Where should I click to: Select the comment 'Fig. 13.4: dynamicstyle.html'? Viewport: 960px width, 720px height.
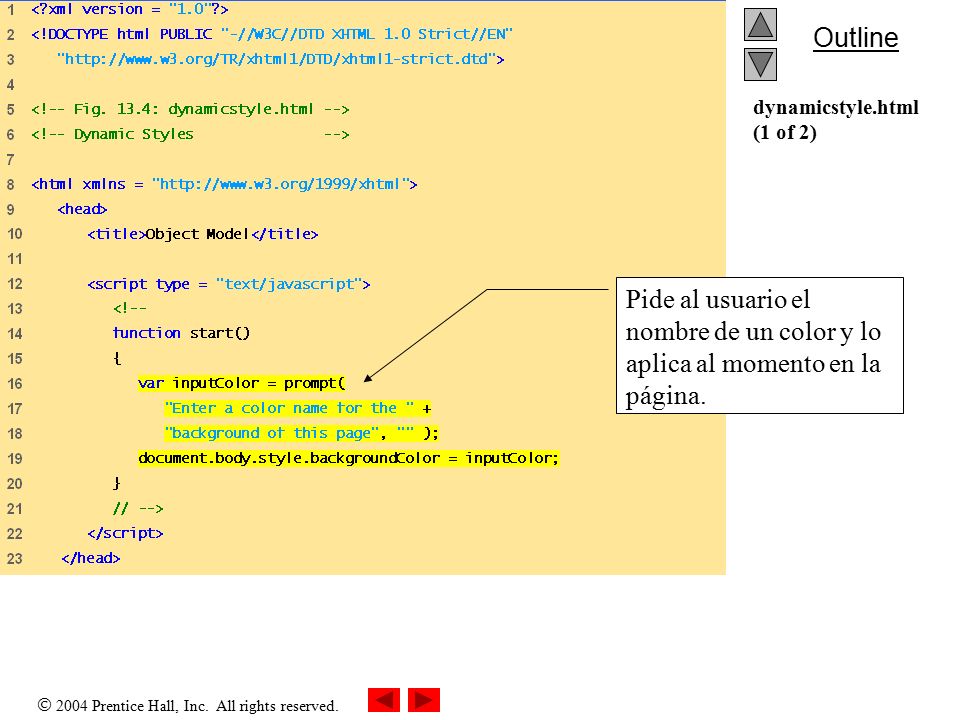click(x=190, y=110)
